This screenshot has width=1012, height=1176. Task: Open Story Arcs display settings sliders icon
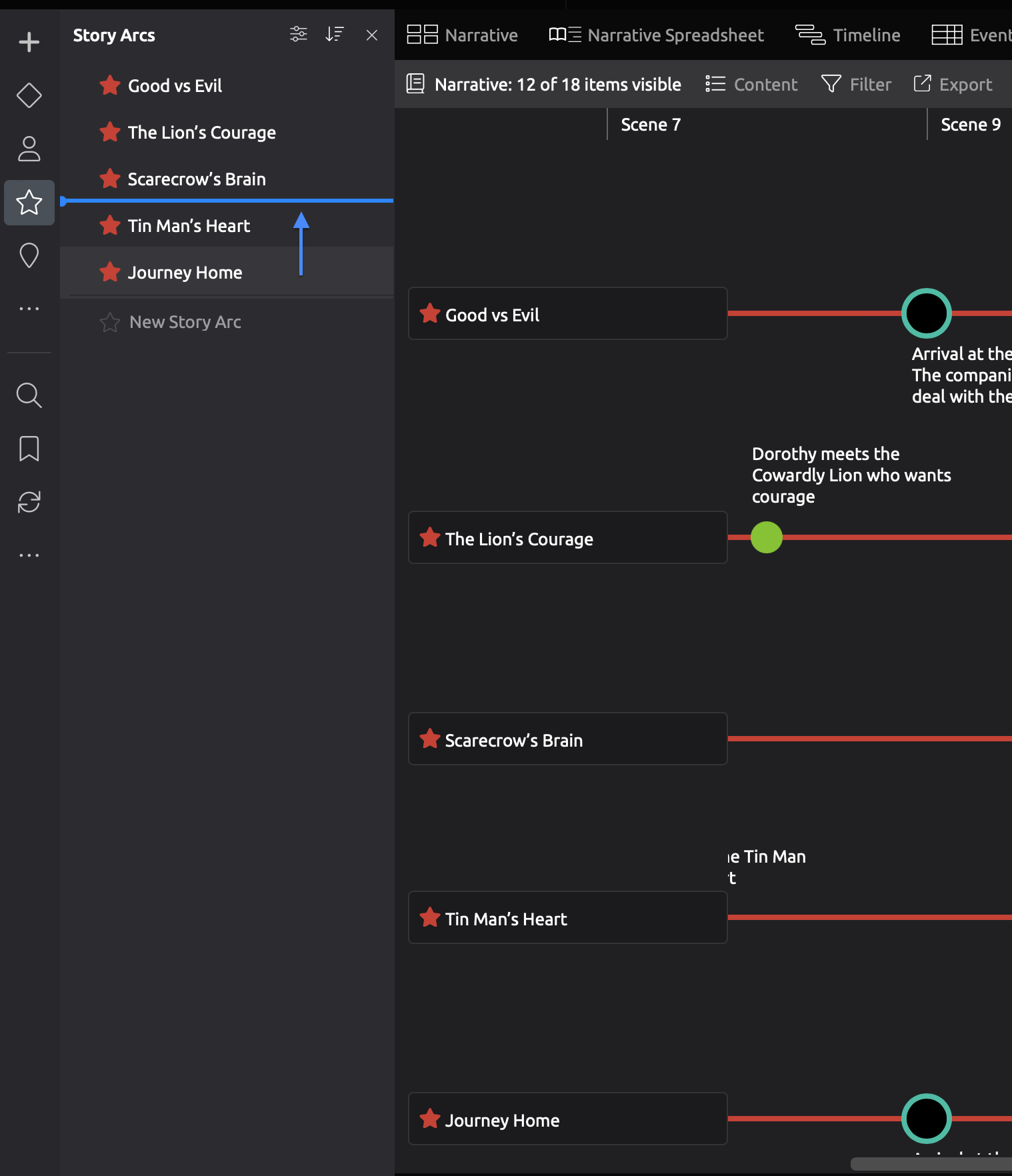pyautogui.click(x=298, y=34)
